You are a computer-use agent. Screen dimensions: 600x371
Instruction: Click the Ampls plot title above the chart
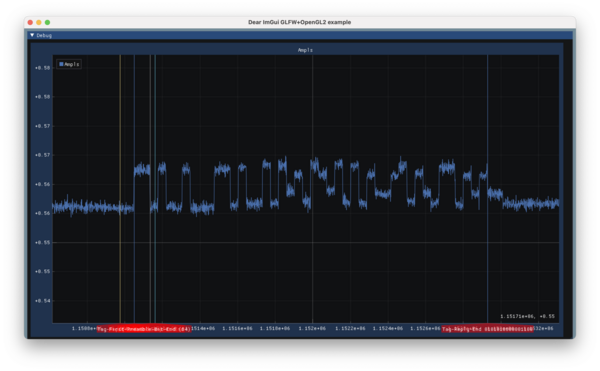tap(305, 50)
